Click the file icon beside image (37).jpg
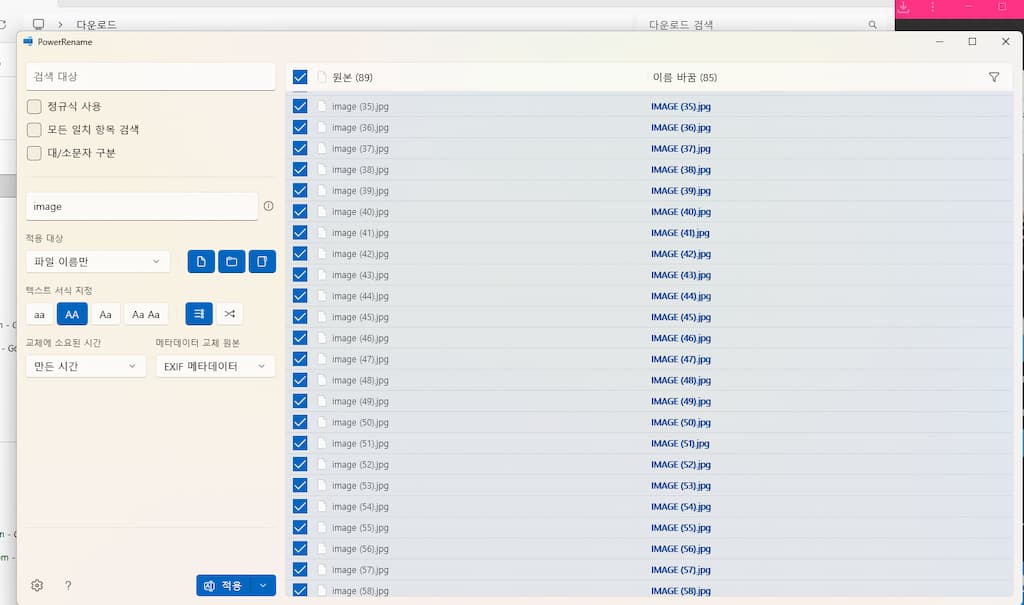The height and width of the screenshot is (605, 1024). pyautogui.click(x=322, y=149)
